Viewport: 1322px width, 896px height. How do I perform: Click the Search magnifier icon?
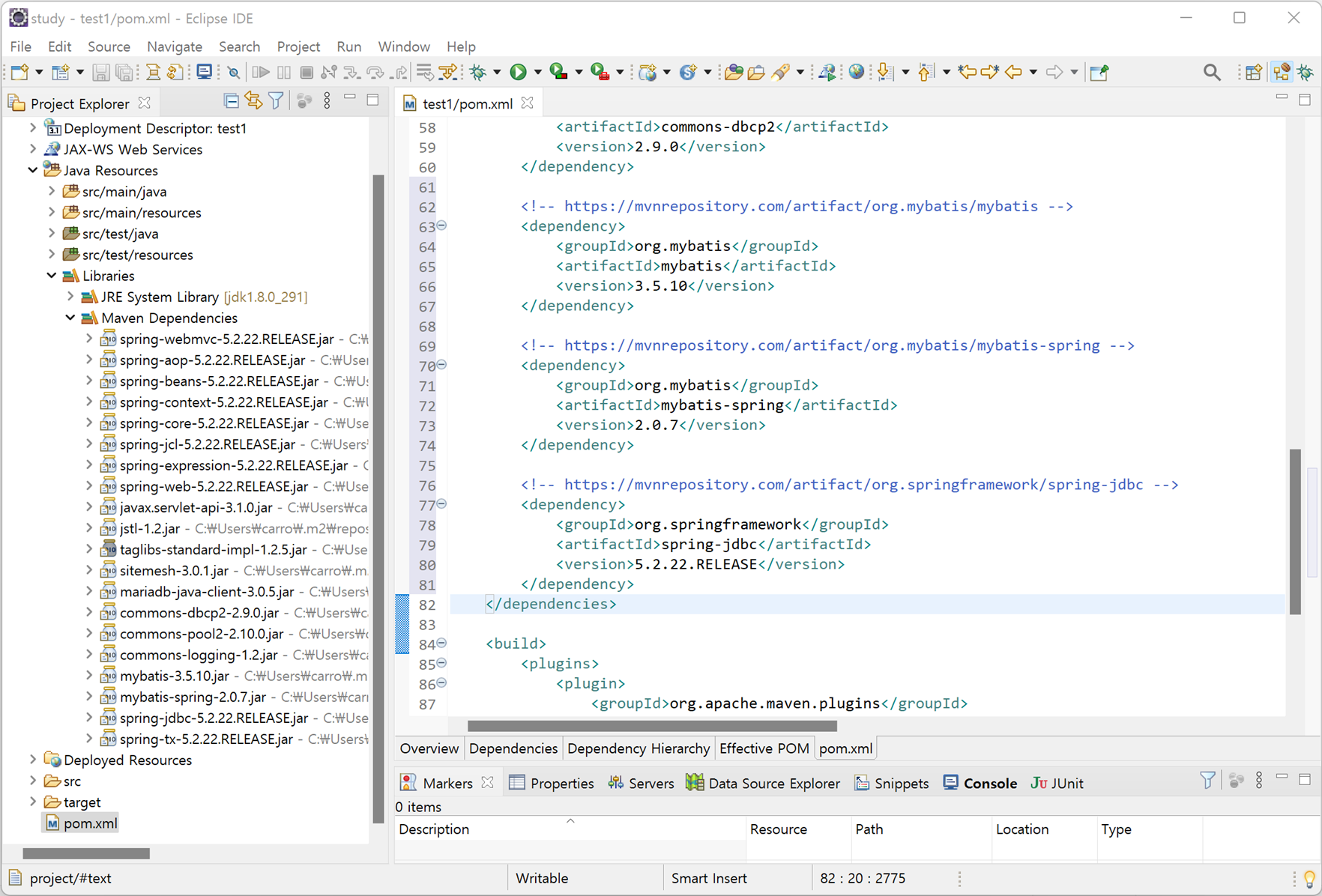click(1212, 72)
